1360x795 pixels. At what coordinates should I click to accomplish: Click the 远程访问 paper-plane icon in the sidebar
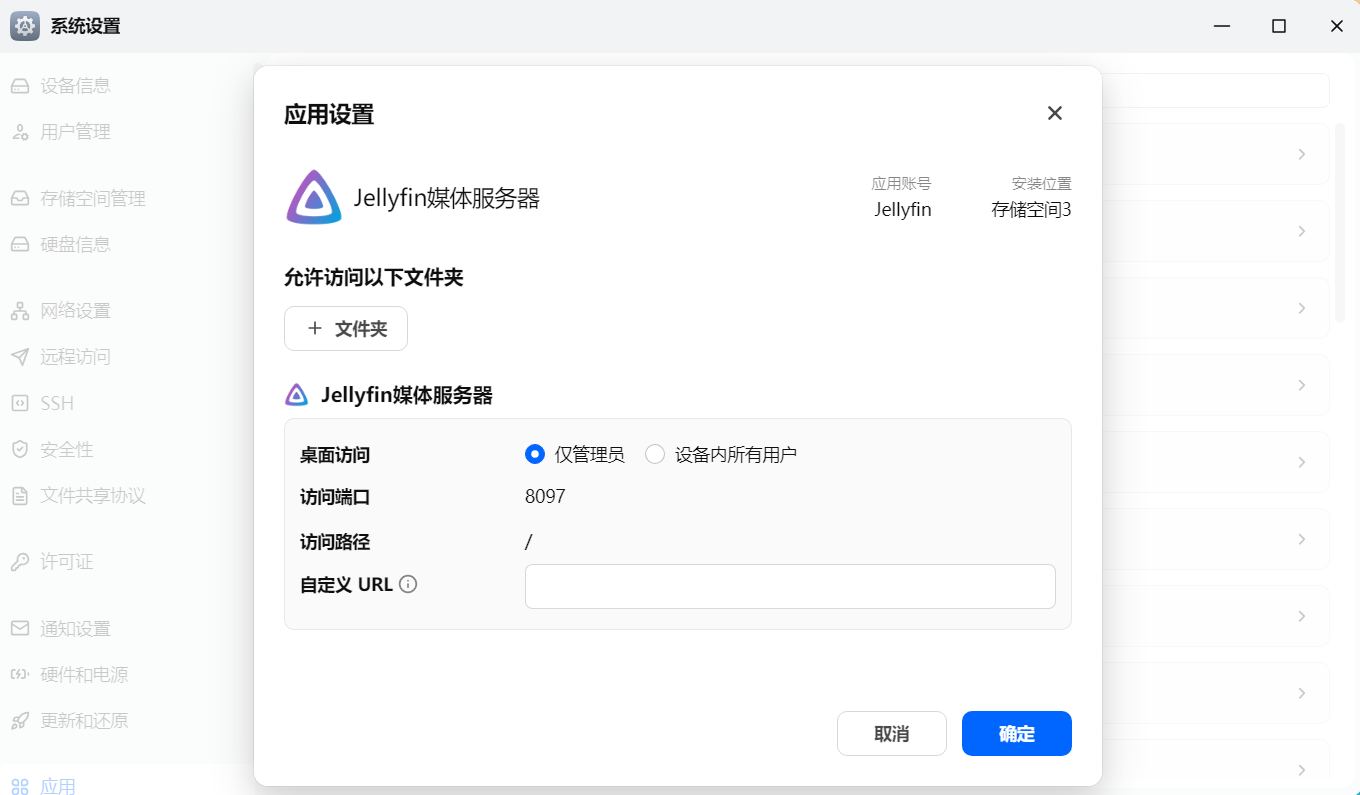(x=20, y=357)
